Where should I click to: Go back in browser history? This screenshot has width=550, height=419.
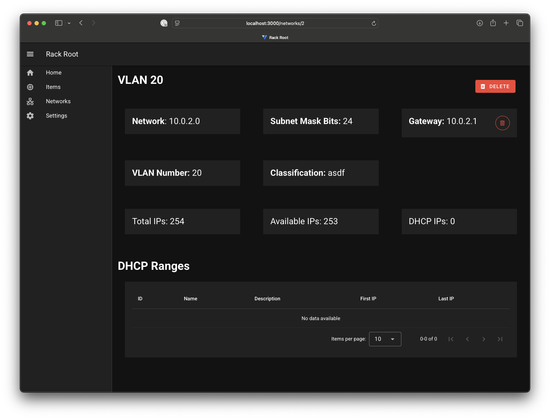[x=81, y=23]
